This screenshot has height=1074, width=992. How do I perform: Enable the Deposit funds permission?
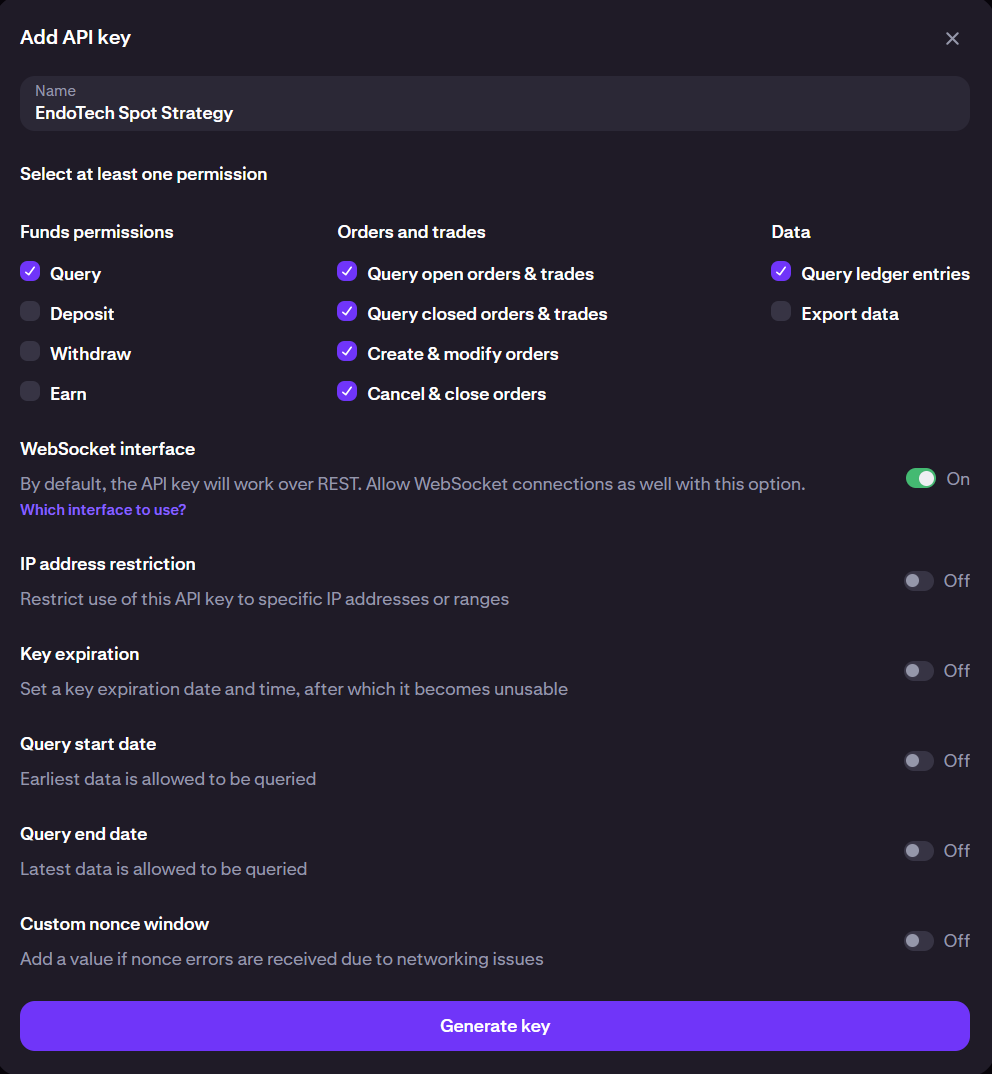coord(31,312)
